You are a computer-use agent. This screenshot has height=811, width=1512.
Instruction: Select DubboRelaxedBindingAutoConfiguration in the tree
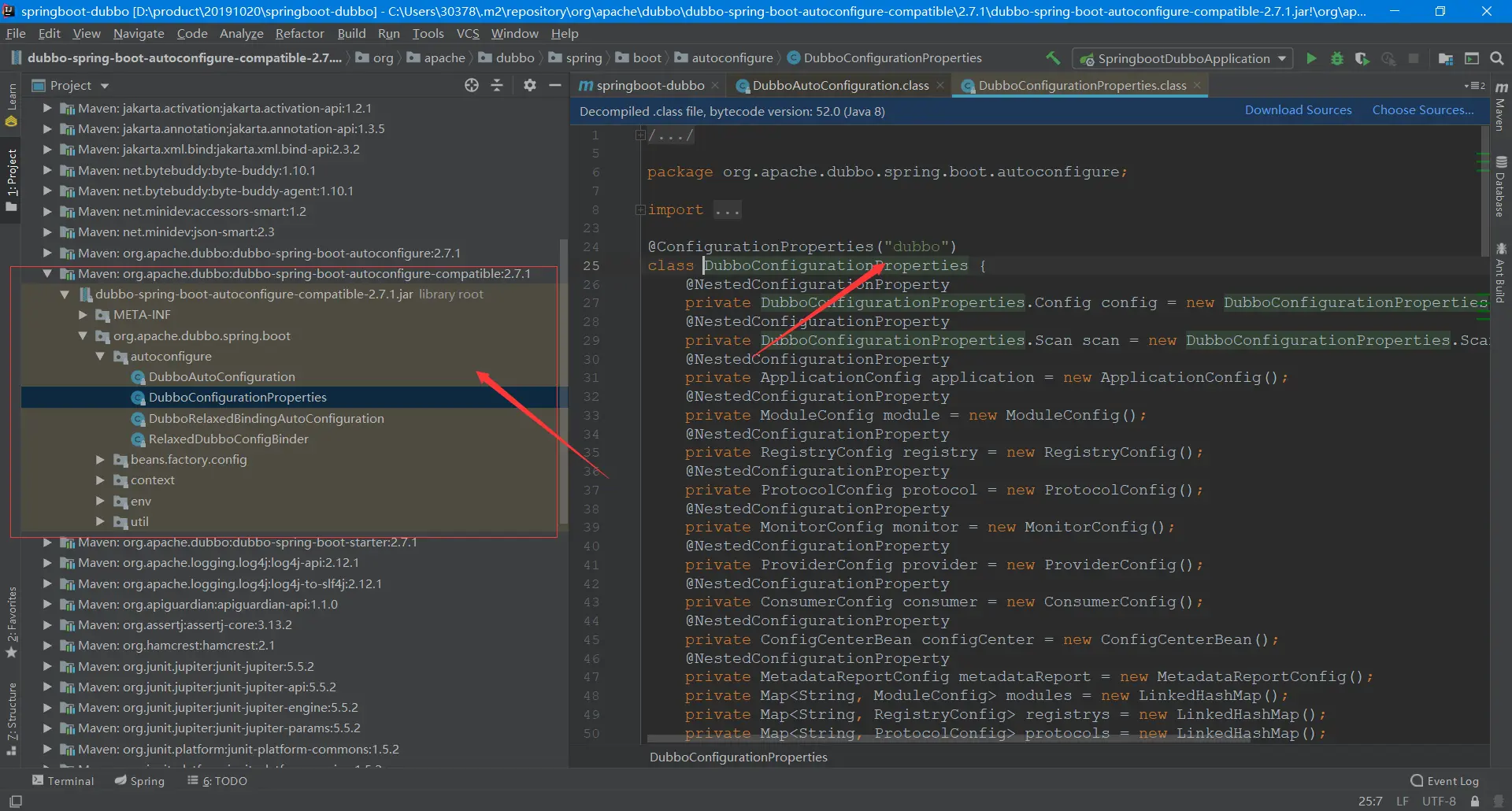(x=266, y=418)
